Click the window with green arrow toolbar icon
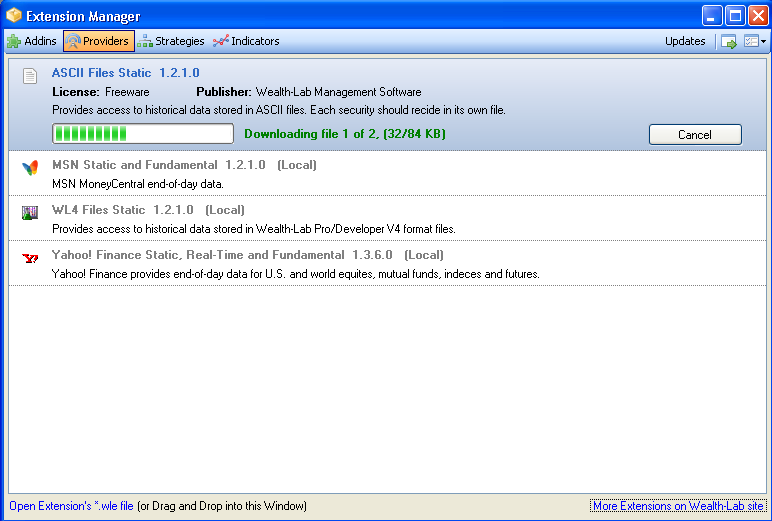 728,41
